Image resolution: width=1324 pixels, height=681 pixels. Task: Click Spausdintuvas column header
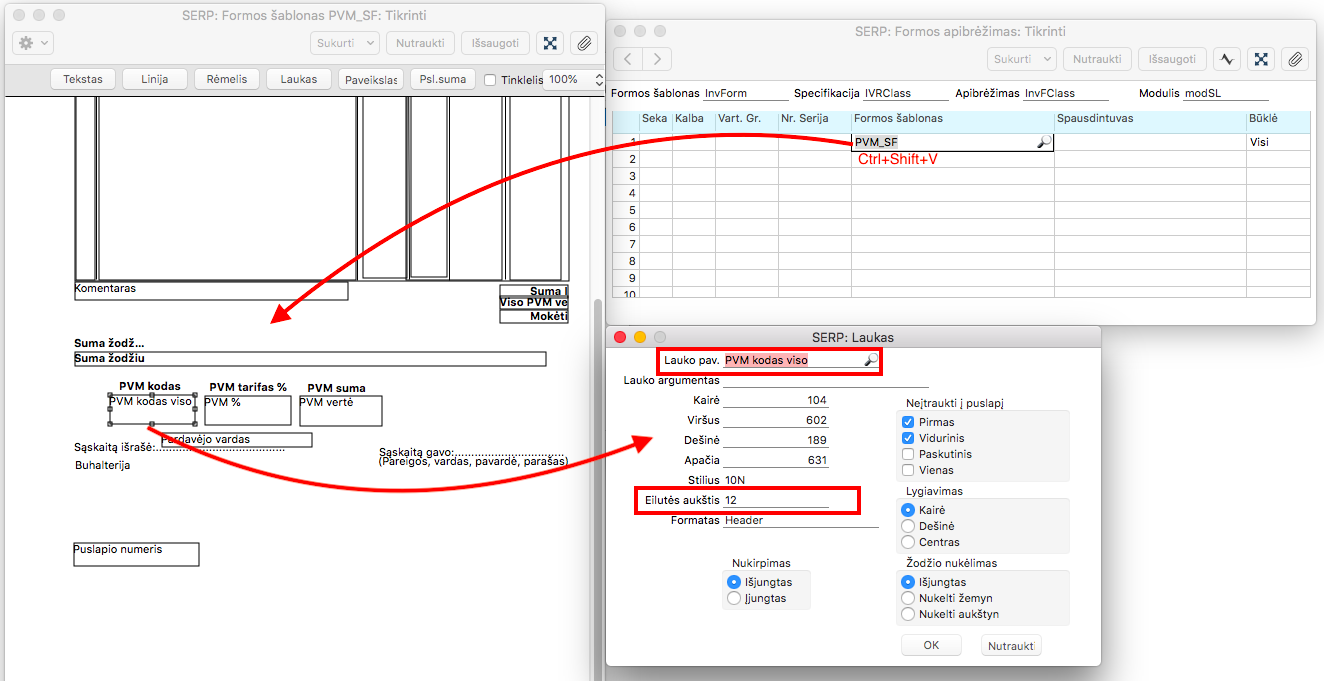(1150, 119)
